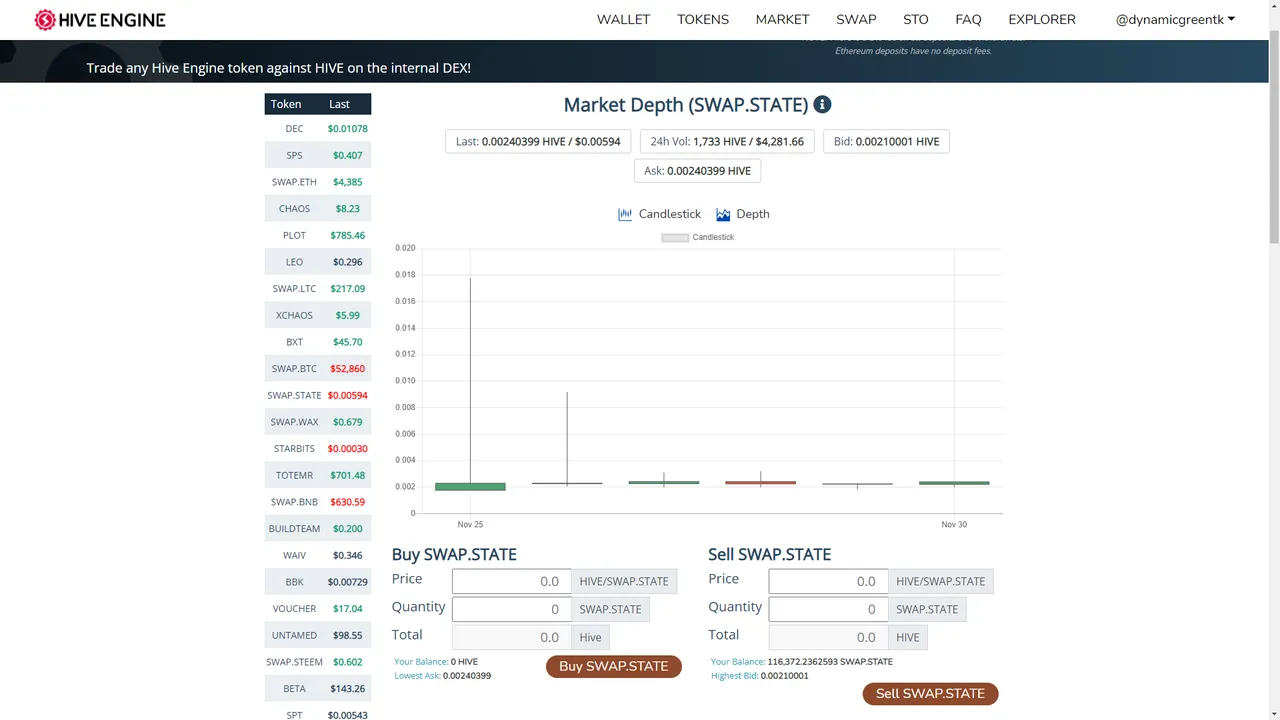The height and width of the screenshot is (720, 1280).
Task: Open the WALLET menu
Action: [623, 19]
